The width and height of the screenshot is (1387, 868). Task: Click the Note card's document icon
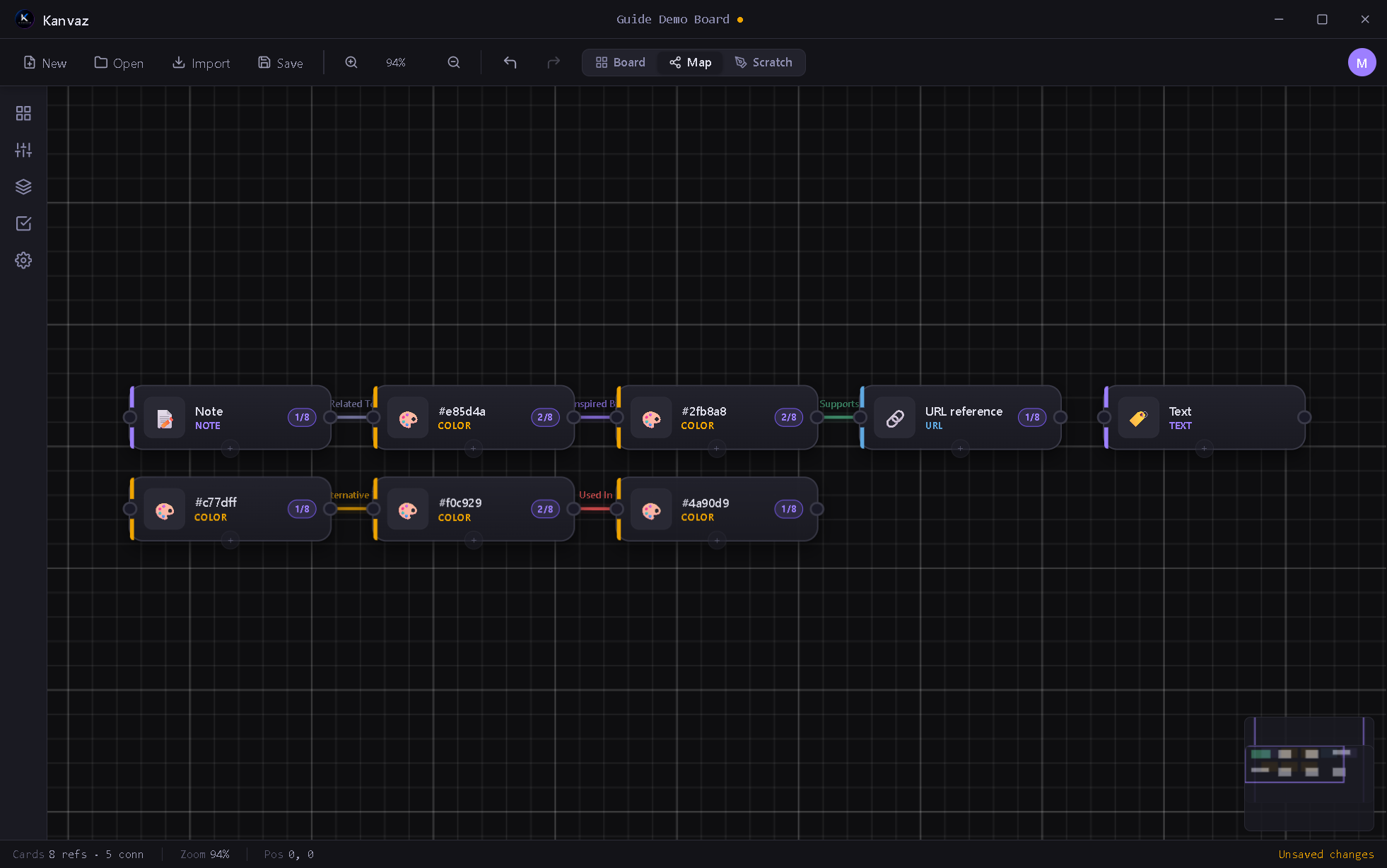pos(165,418)
